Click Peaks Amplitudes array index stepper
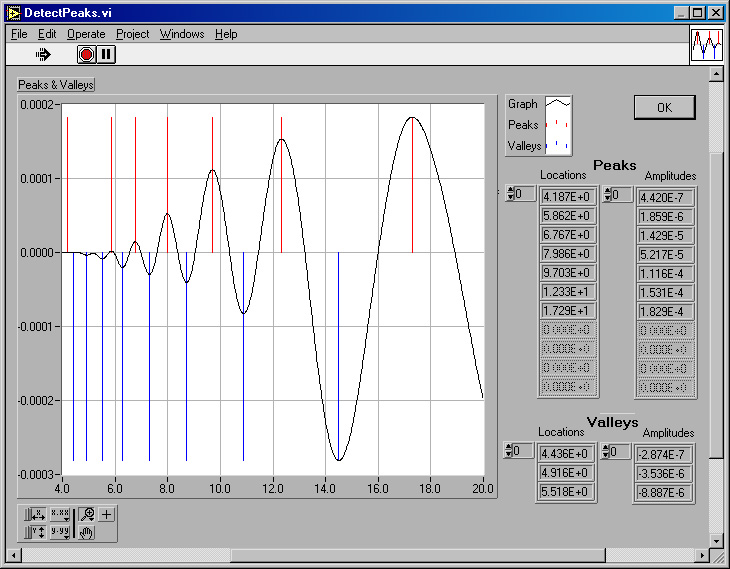The image size is (730, 569). point(607,195)
